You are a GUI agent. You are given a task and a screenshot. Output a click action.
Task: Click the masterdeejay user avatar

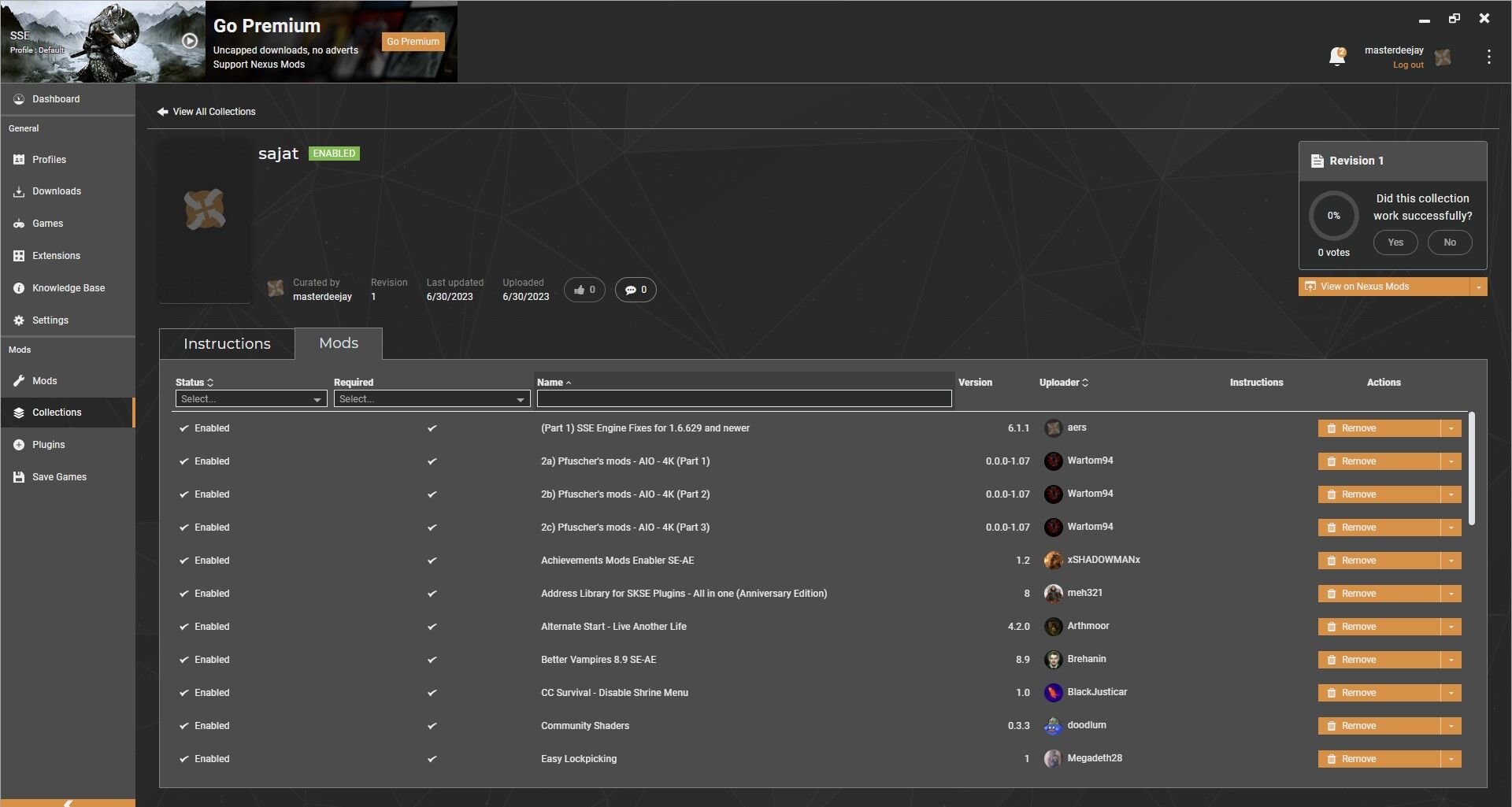[1443, 57]
